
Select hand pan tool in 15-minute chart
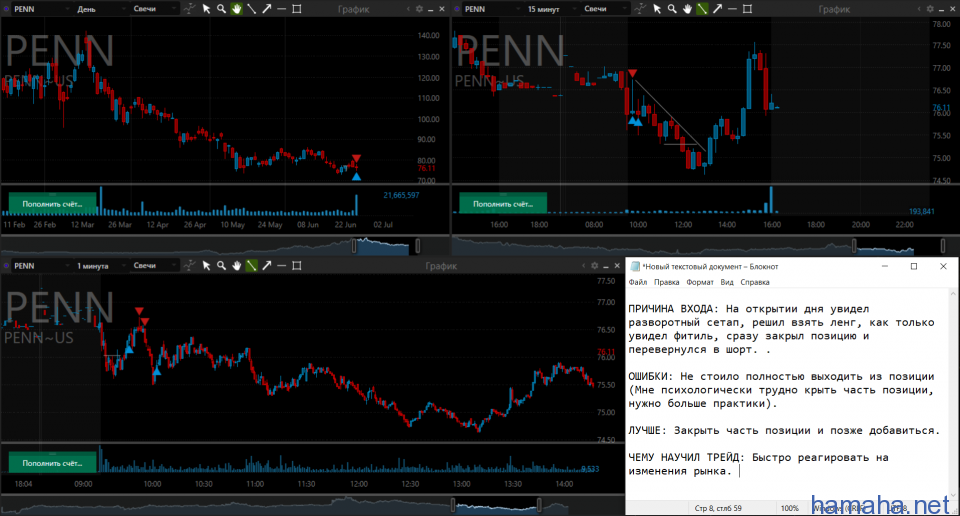coord(687,9)
